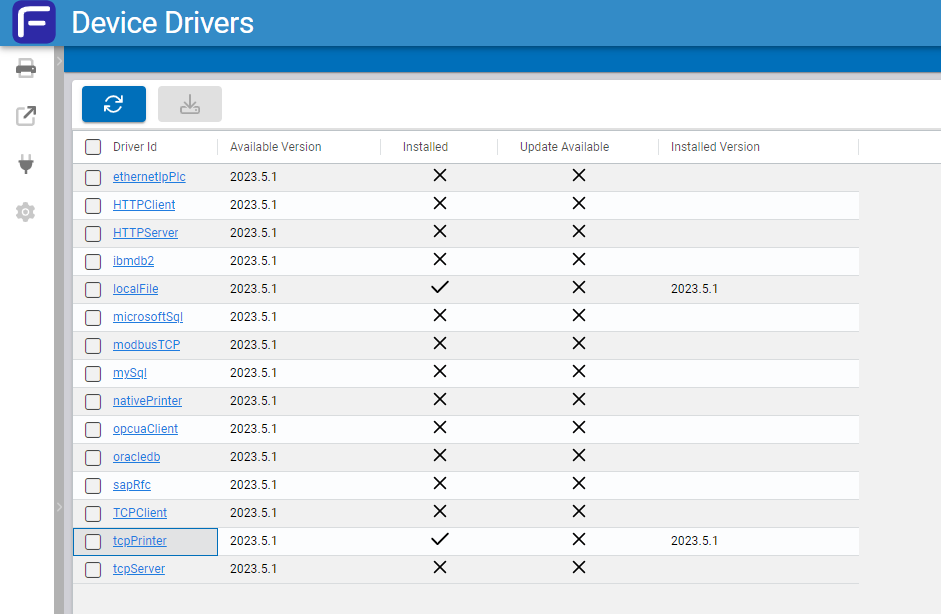Sort by Installed column header
The width and height of the screenshot is (941, 614).
[x=425, y=147]
